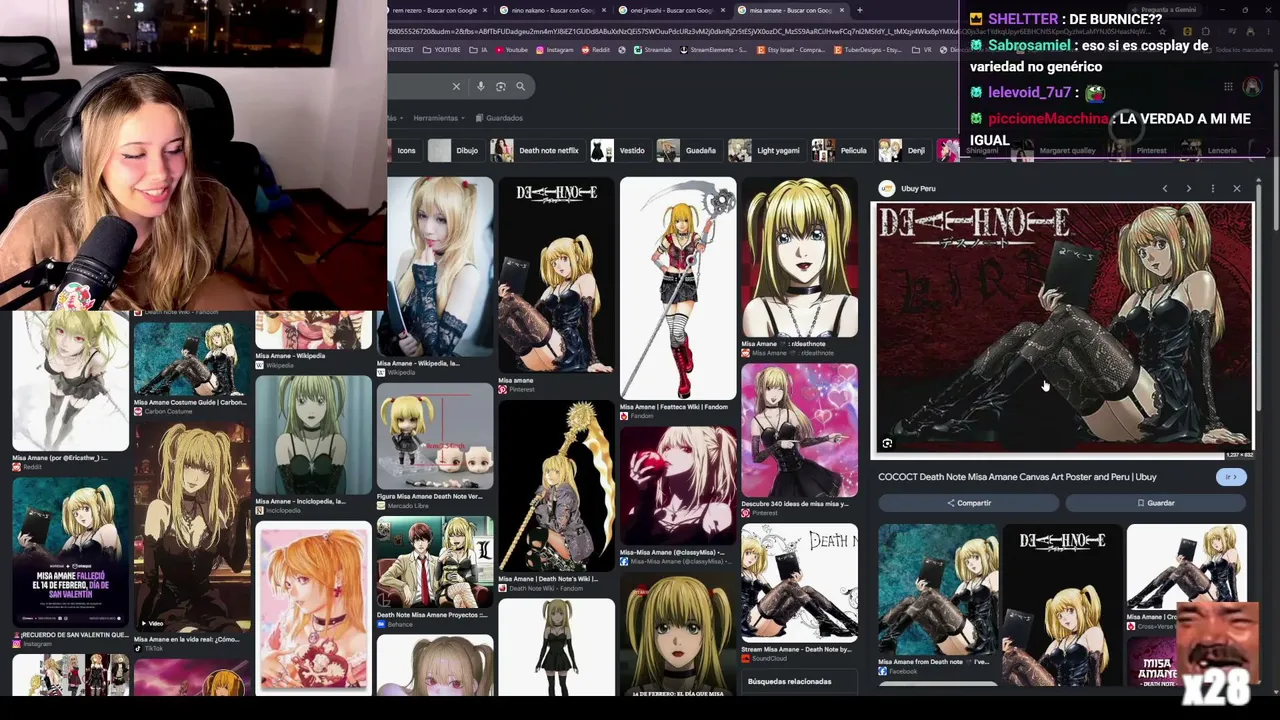
Task: Open the Ubuy Peru source link
Action: 908,188
